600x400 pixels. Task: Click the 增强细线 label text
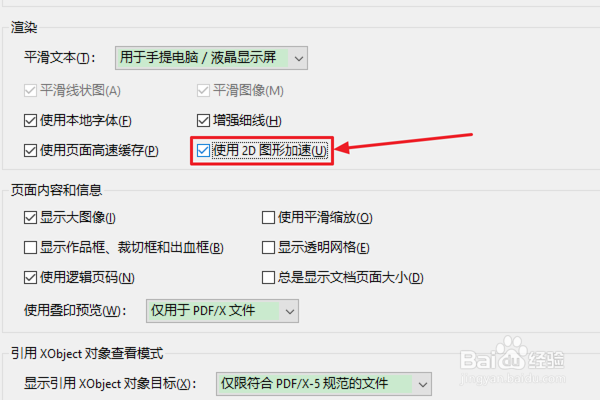pos(247,121)
